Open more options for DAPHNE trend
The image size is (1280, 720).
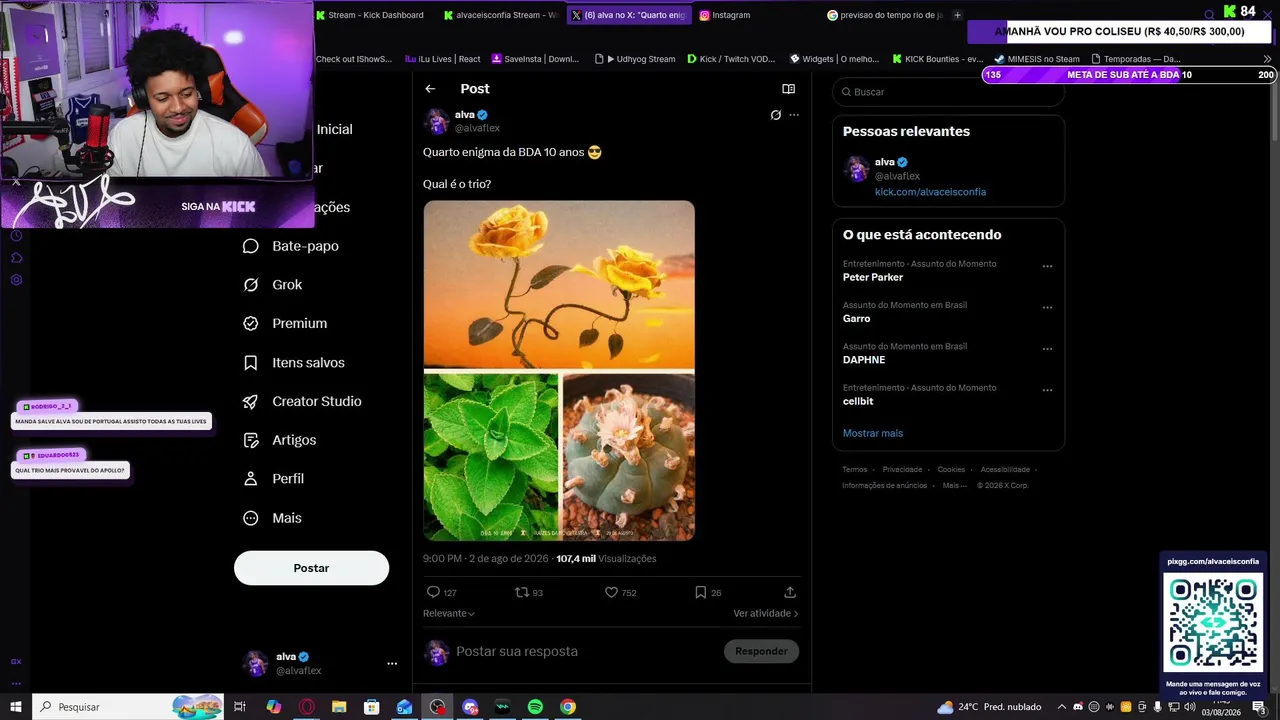[x=1047, y=350]
